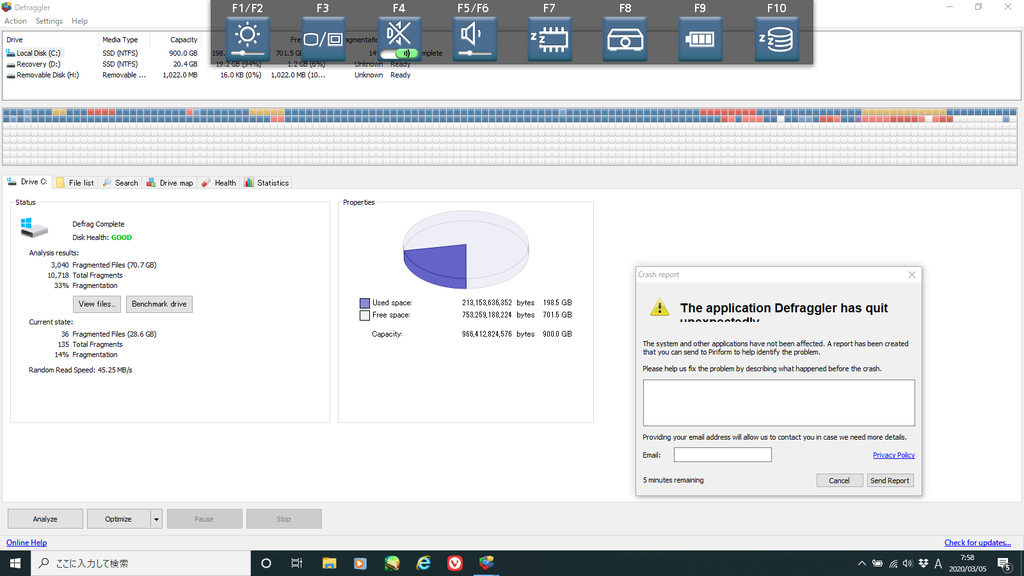Click the F1/F2 brightness icon

click(246, 40)
